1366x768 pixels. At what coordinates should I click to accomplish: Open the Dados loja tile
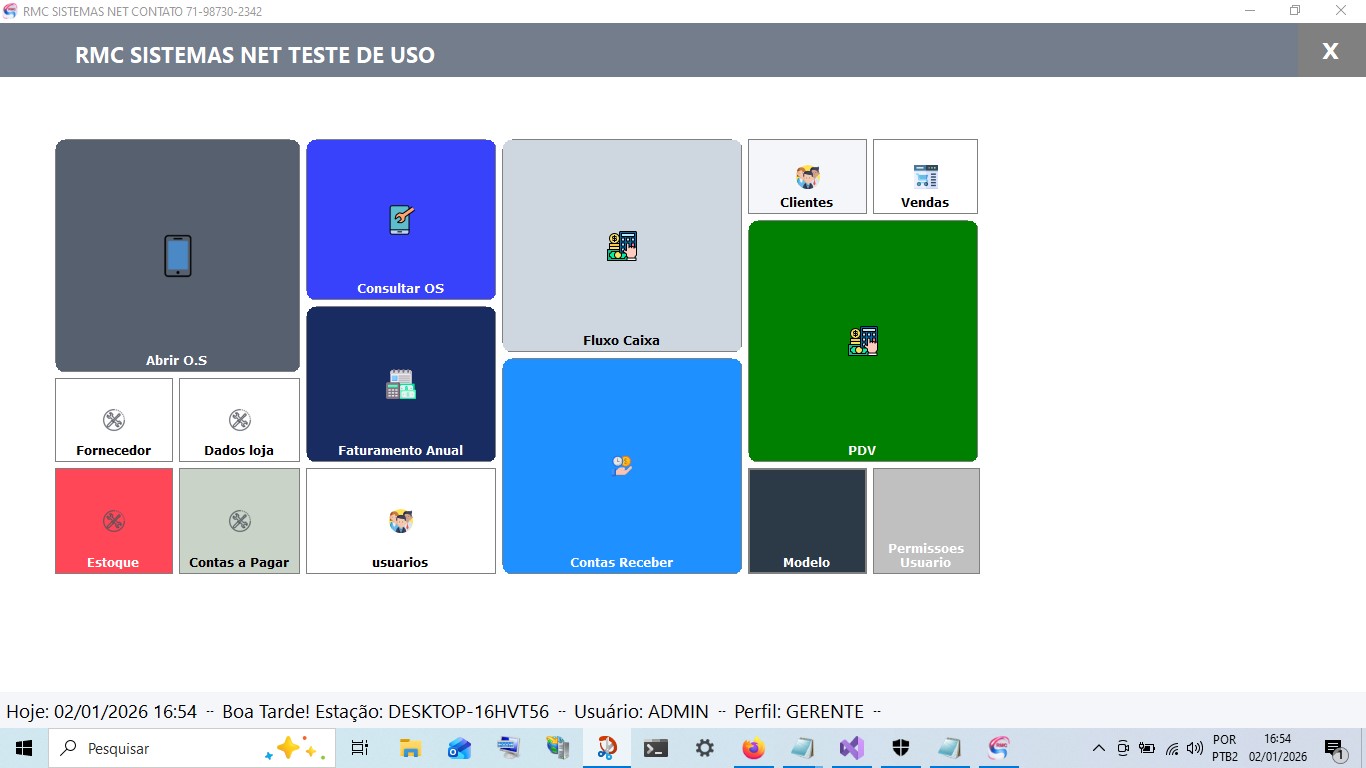pyautogui.click(x=239, y=420)
